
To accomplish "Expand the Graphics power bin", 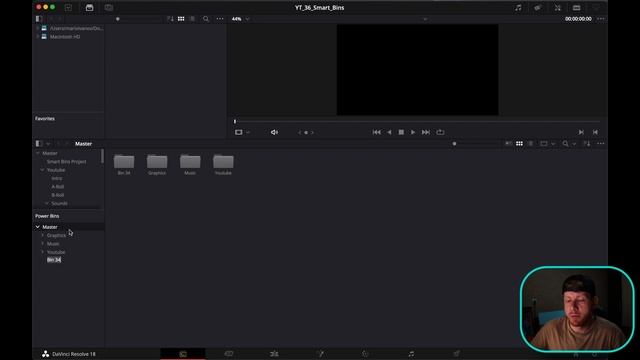I will pyautogui.click(x=42, y=236).
